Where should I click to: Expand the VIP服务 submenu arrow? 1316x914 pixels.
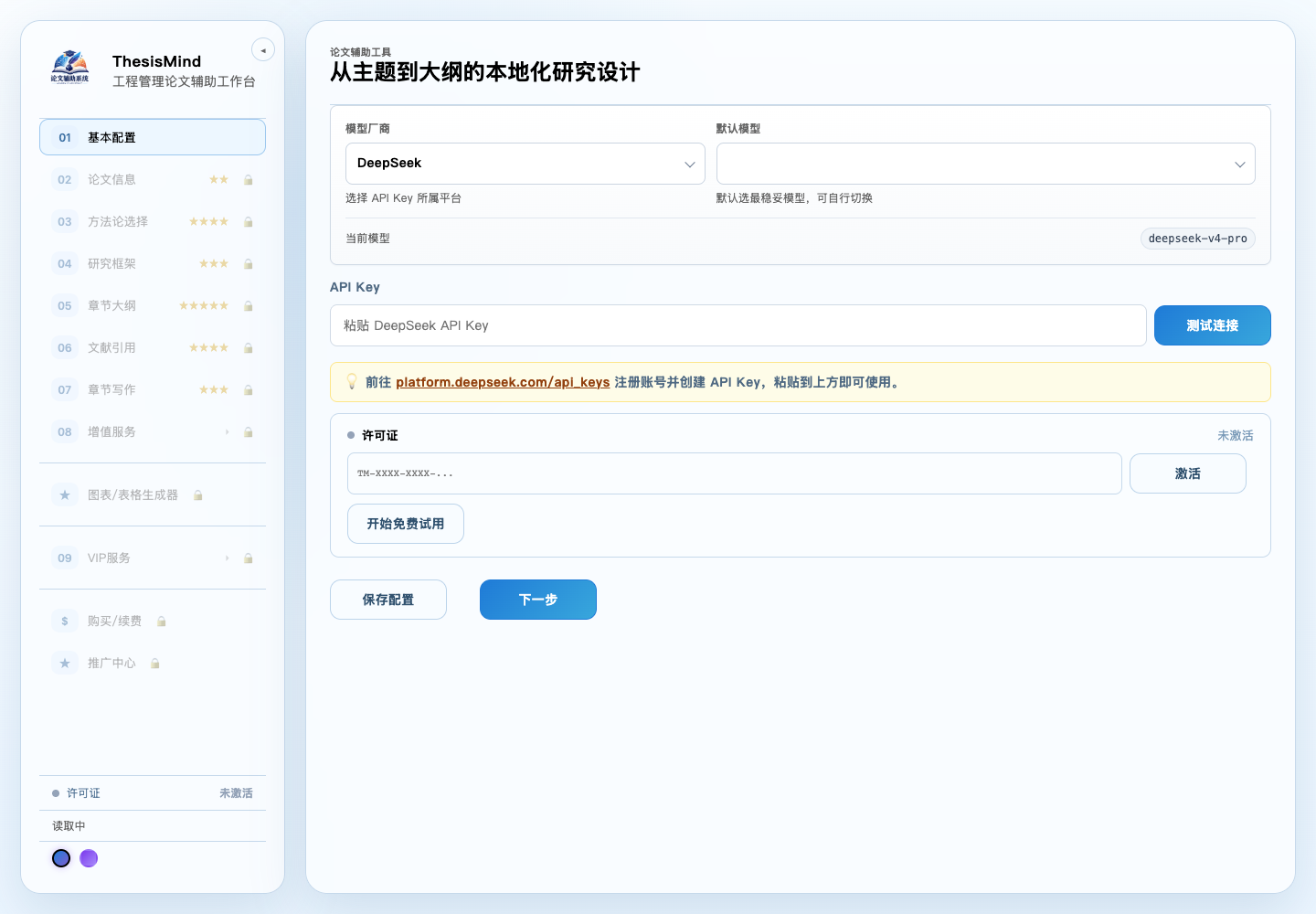228,558
